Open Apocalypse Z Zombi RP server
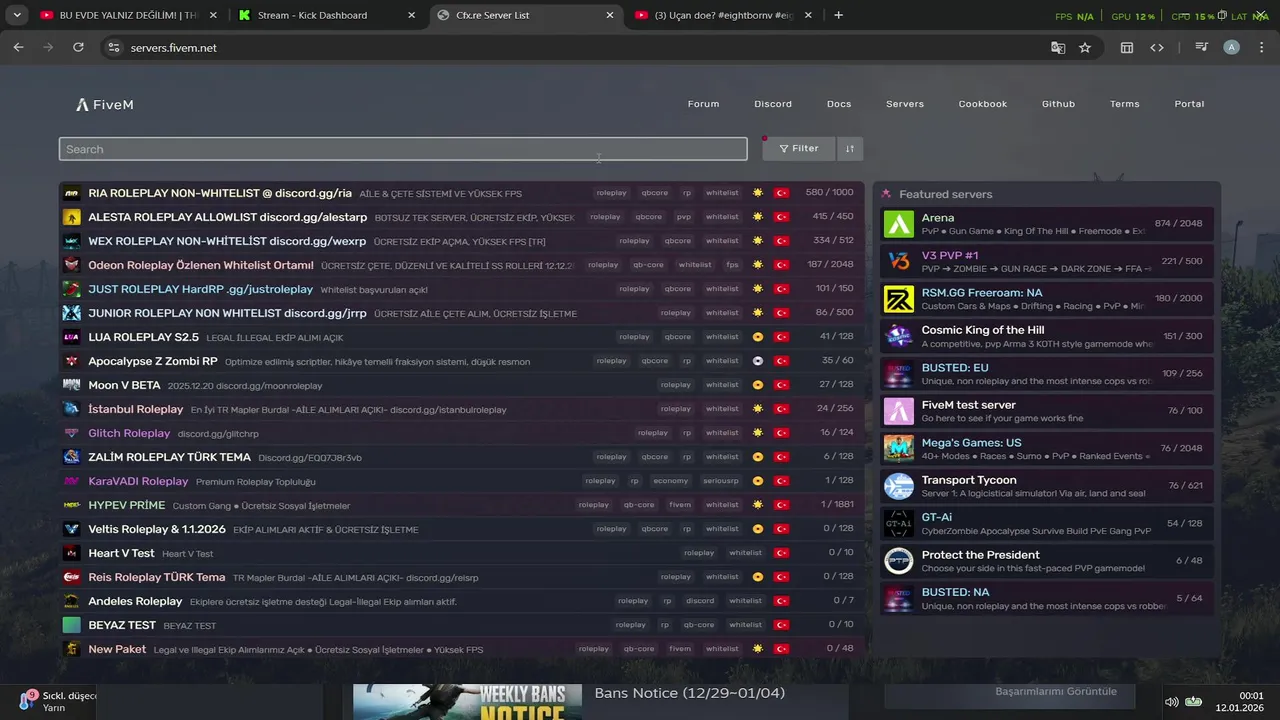The image size is (1280, 720). click(461, 361)
